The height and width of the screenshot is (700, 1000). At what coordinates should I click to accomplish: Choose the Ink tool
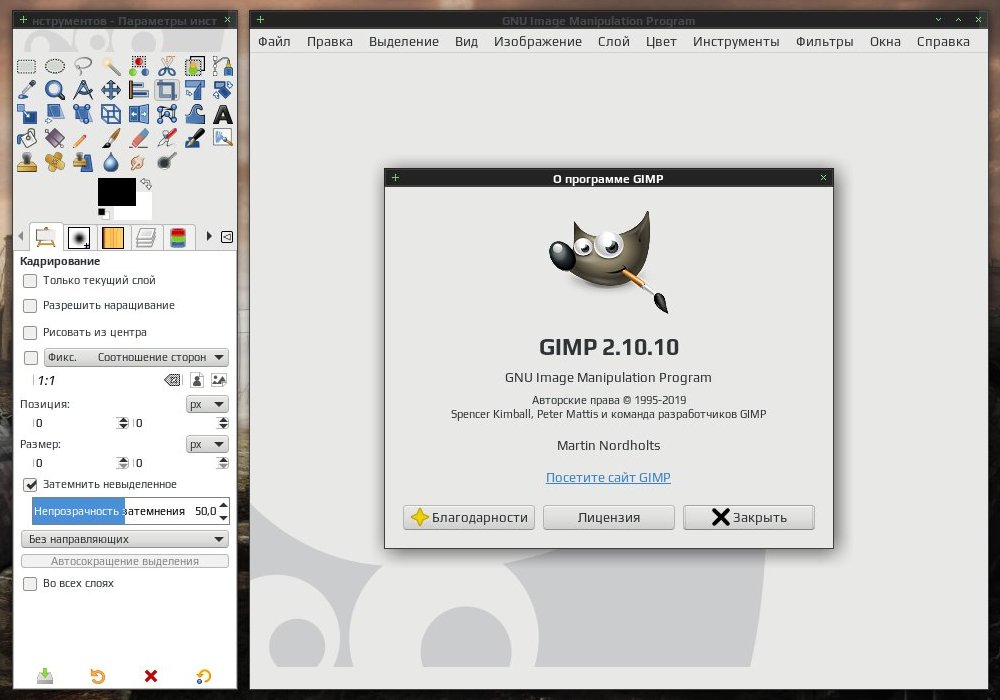(x=195, y=138)
